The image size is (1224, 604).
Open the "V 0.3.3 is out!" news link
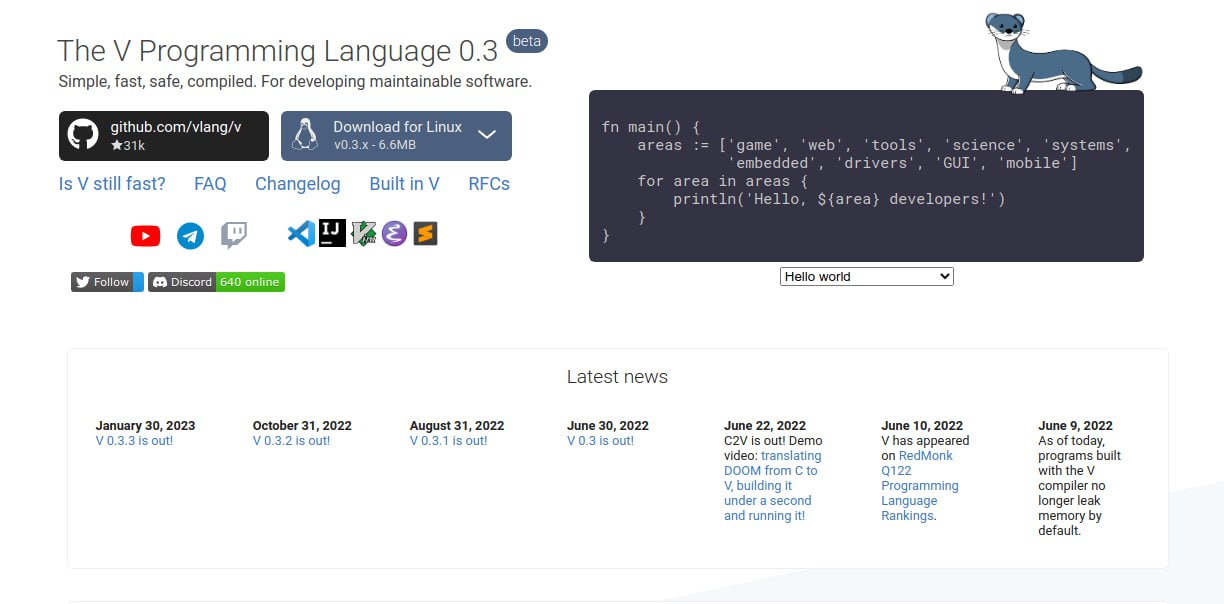[134, 441]
